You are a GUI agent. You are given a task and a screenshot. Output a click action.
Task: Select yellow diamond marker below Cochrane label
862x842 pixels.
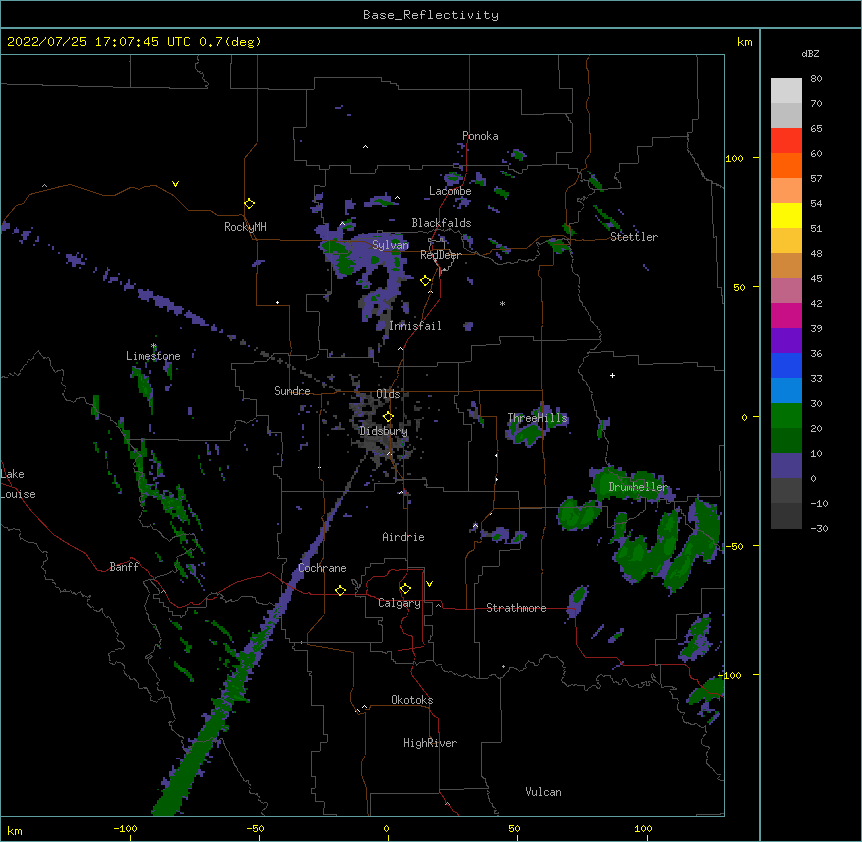[340, 590]
